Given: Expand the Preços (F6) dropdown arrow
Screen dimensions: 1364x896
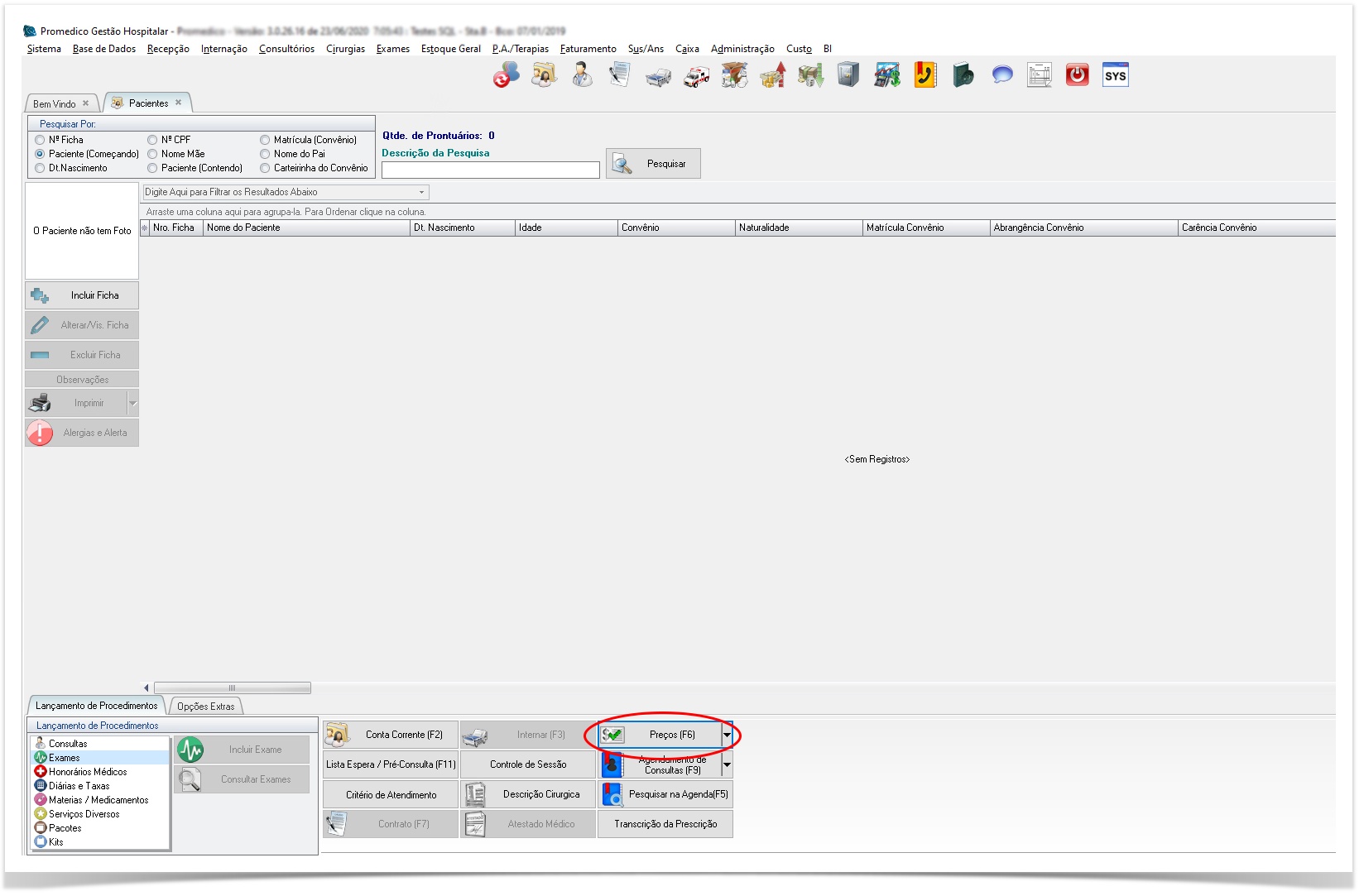Looking at the screenshot, I should click(x=727, y=735).
